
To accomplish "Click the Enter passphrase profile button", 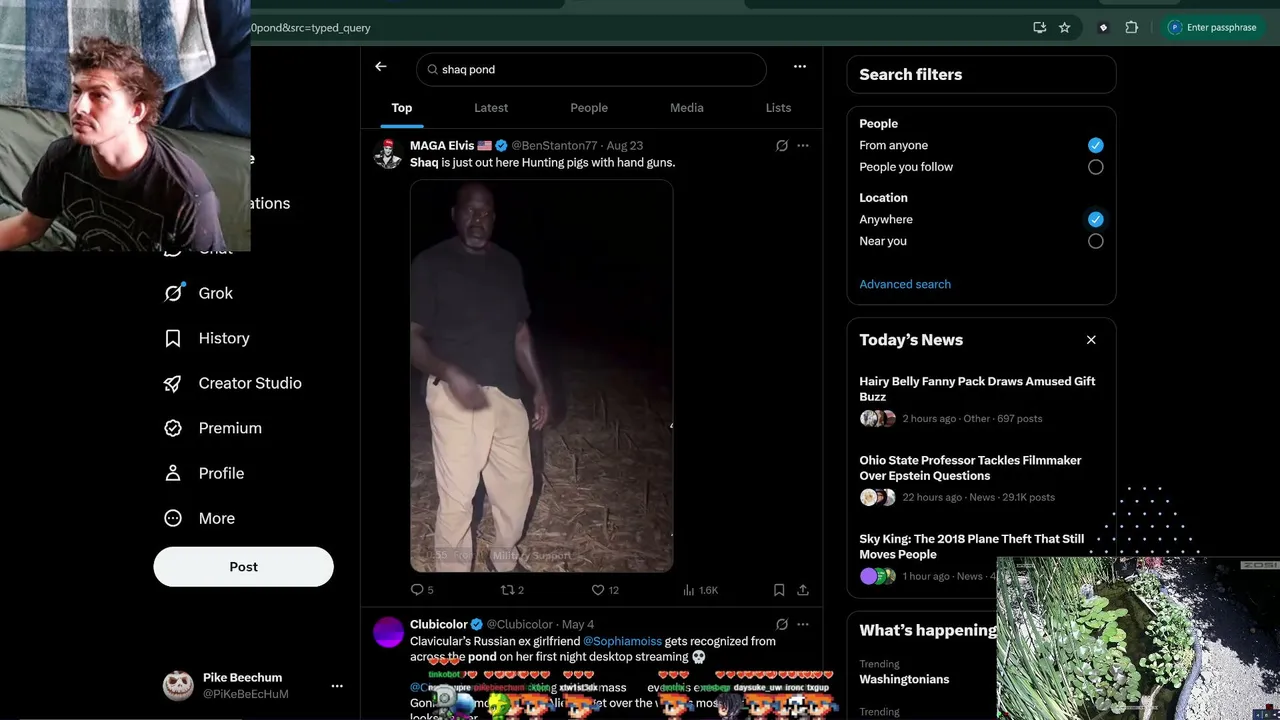I will click(x=1212, y=28).
